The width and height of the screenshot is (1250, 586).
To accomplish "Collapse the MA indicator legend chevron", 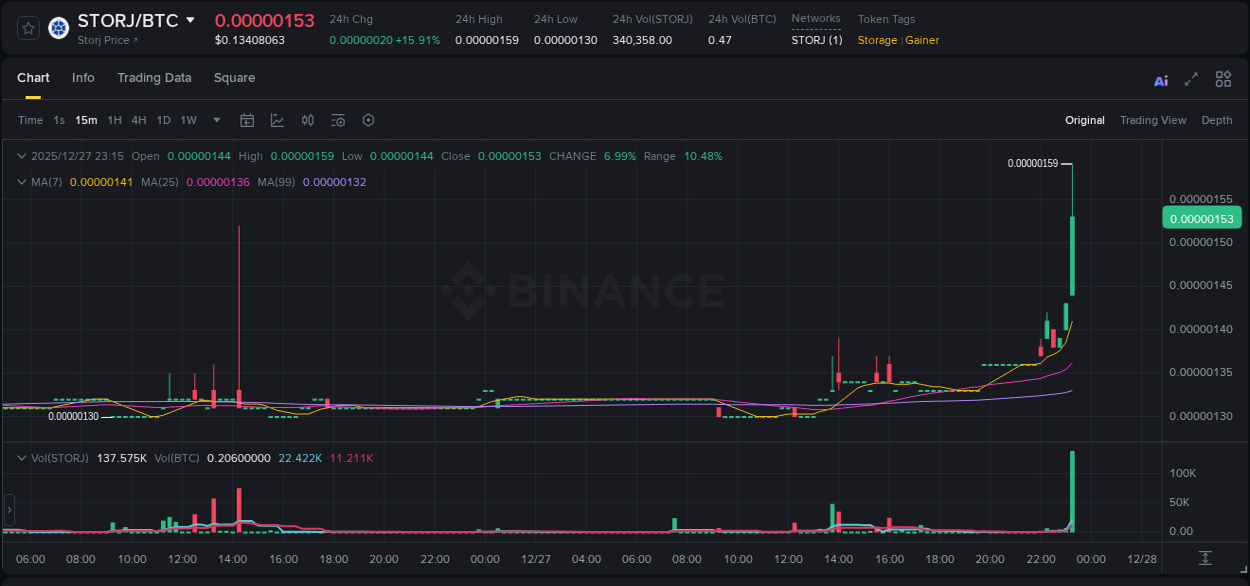I will 20,182.
